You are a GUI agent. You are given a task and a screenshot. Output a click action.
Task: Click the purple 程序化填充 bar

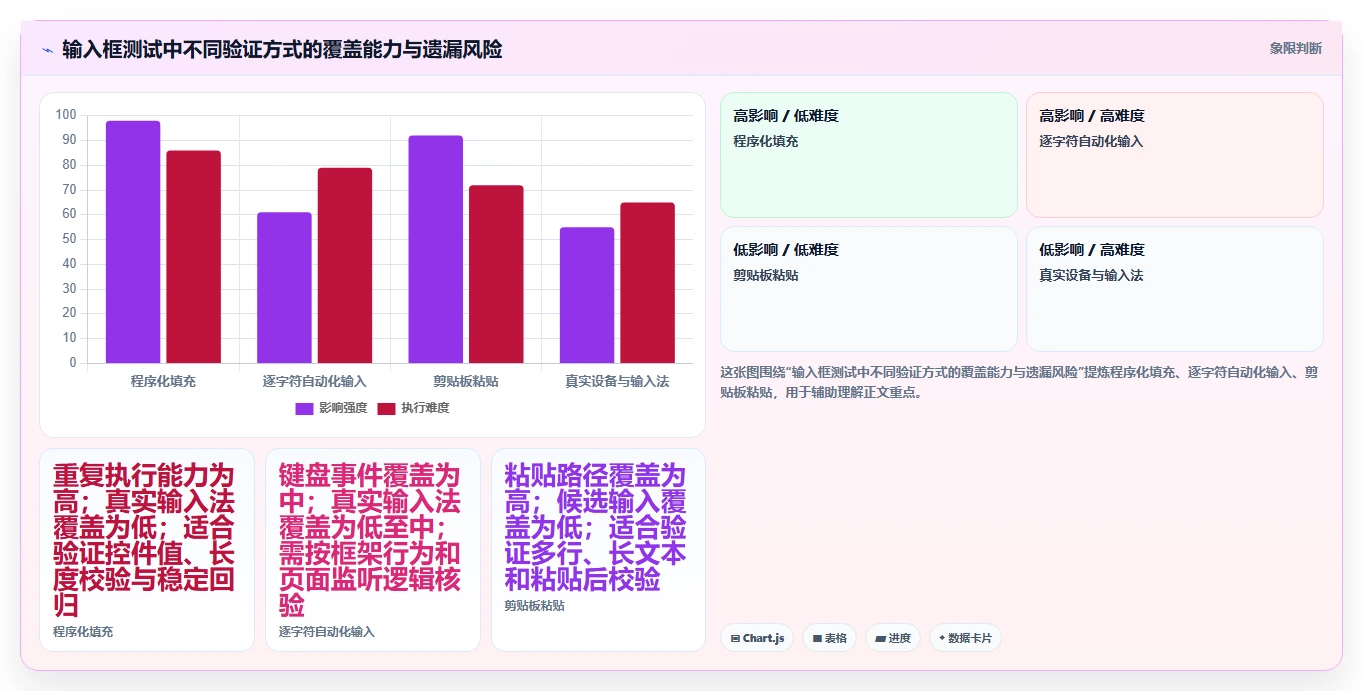click(133, 242)
